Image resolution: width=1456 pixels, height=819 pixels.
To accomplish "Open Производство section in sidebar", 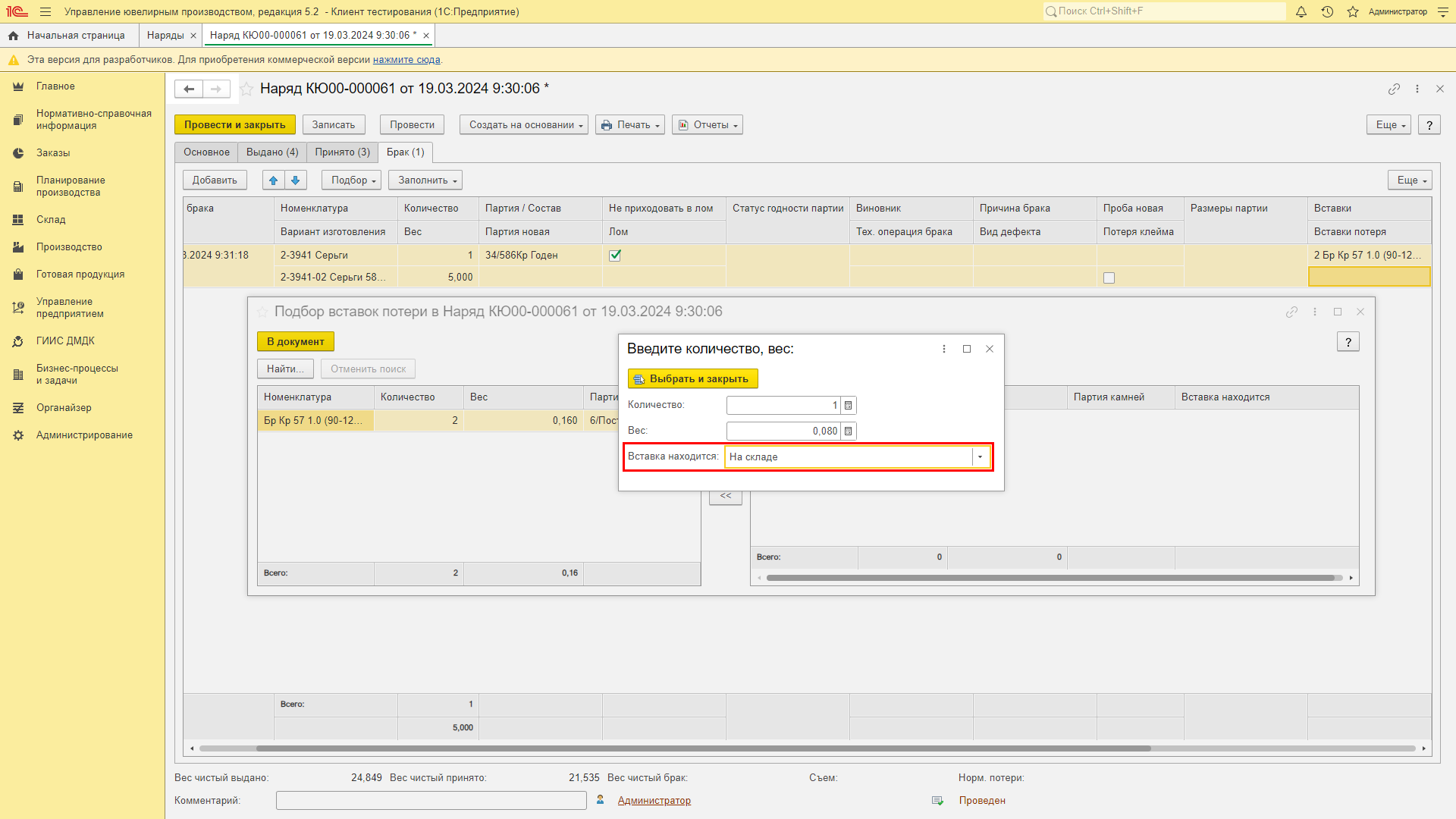I will tap(69, 247).
